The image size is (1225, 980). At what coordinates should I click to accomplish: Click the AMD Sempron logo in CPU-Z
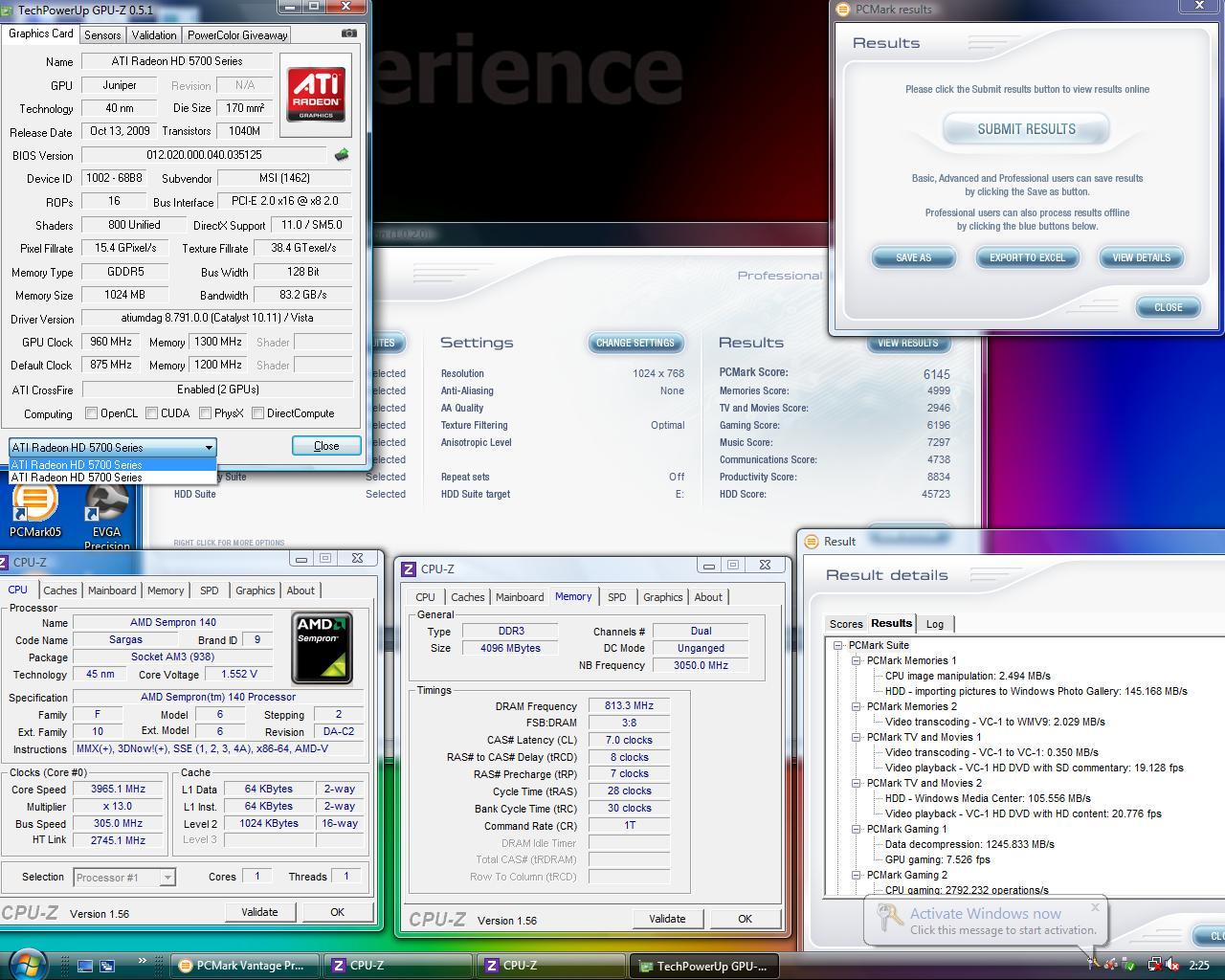[x=322, y=648]
